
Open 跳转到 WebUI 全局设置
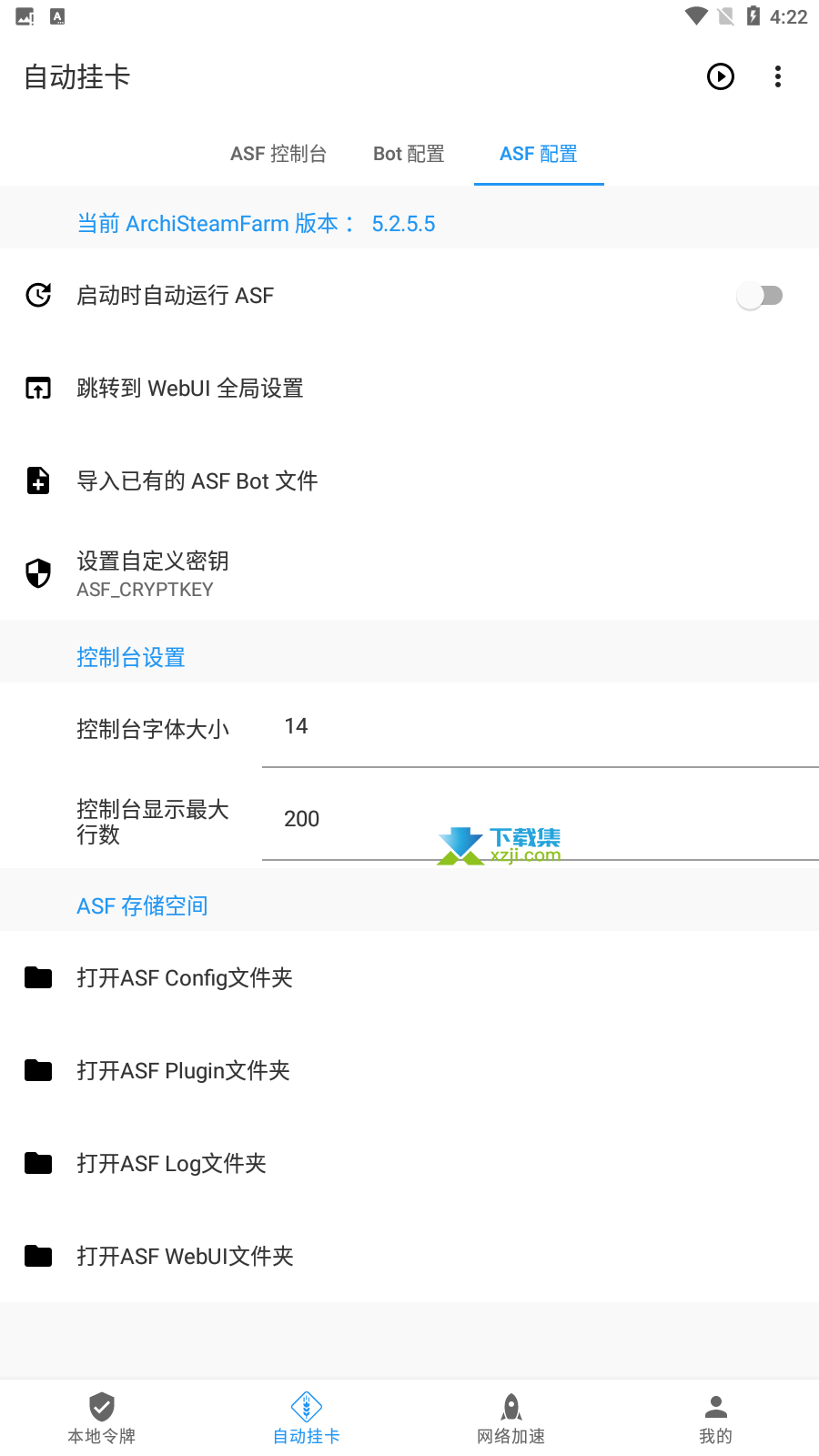409,388
